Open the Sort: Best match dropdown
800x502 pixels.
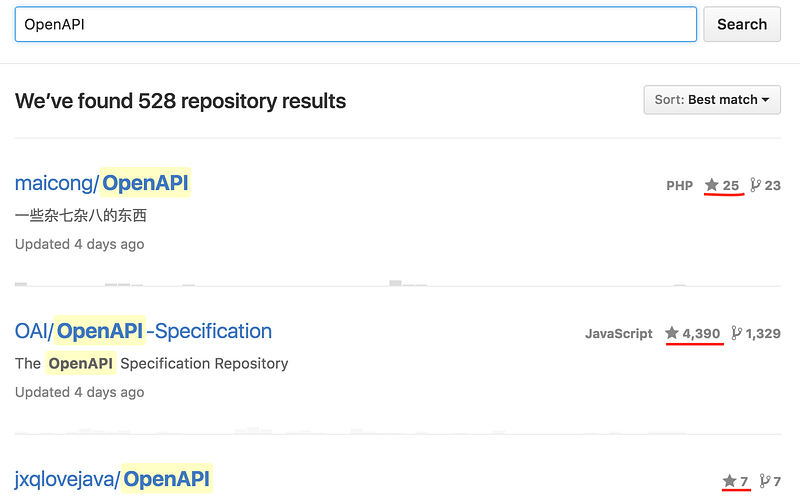[712, 100]
